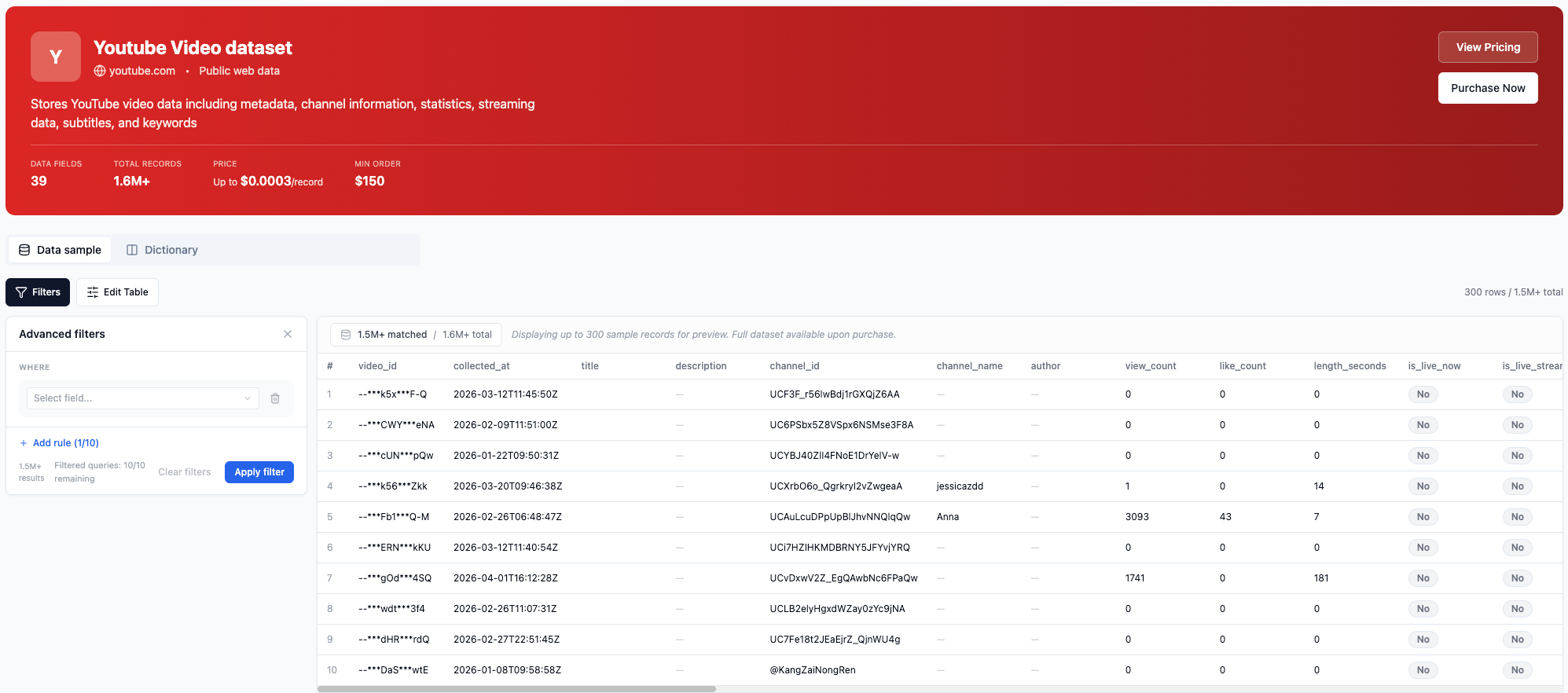Screen dimensions: 1568x693
Task: Click channel id UCvDxwV2Z_EgQAwbNc6FPaQw
Action: 843,578
